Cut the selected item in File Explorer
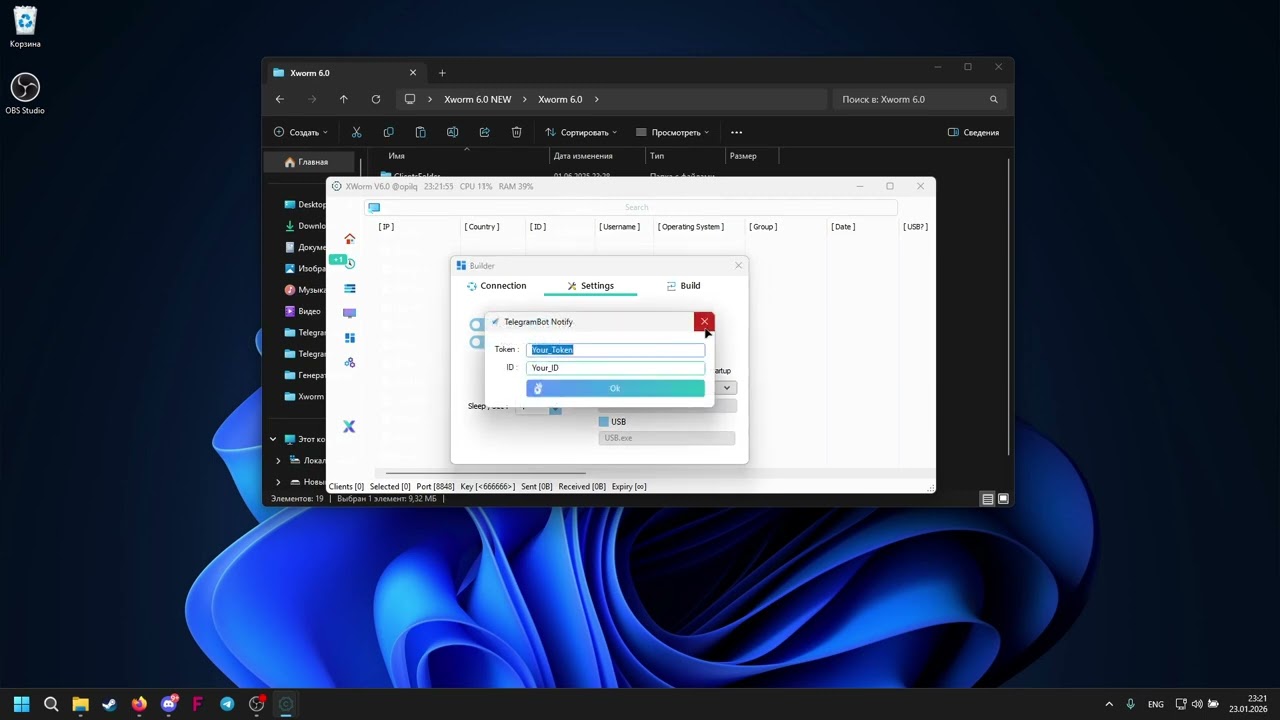 (356, 132)
